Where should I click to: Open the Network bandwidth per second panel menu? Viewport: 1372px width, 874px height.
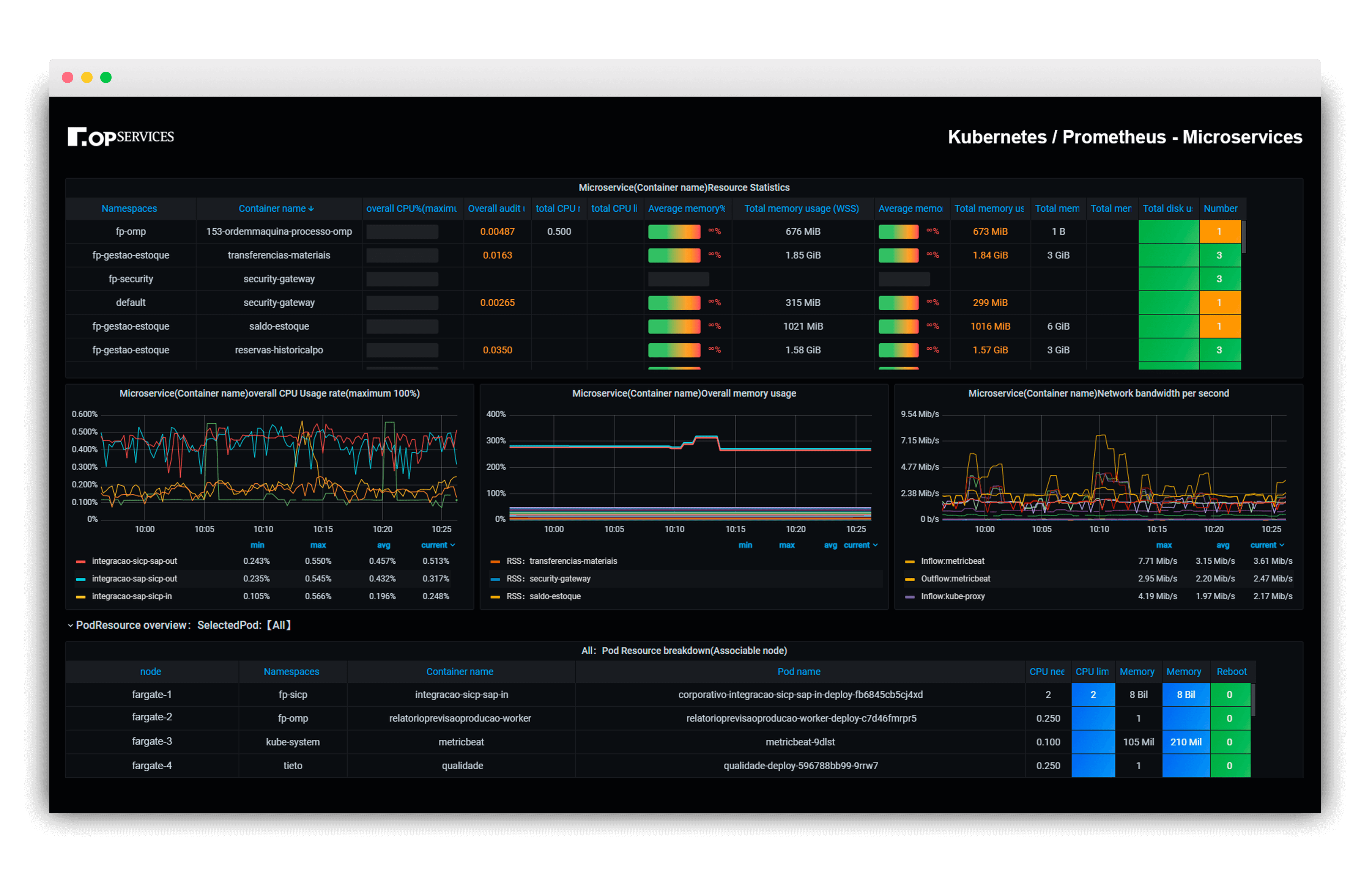1098,393
